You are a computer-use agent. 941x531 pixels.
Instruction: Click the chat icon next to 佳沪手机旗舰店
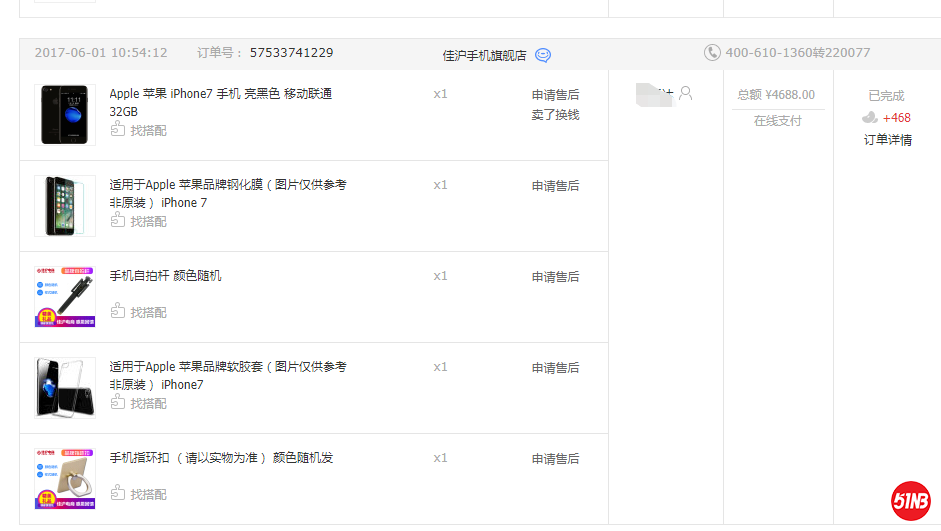click(x=543, y=55)
